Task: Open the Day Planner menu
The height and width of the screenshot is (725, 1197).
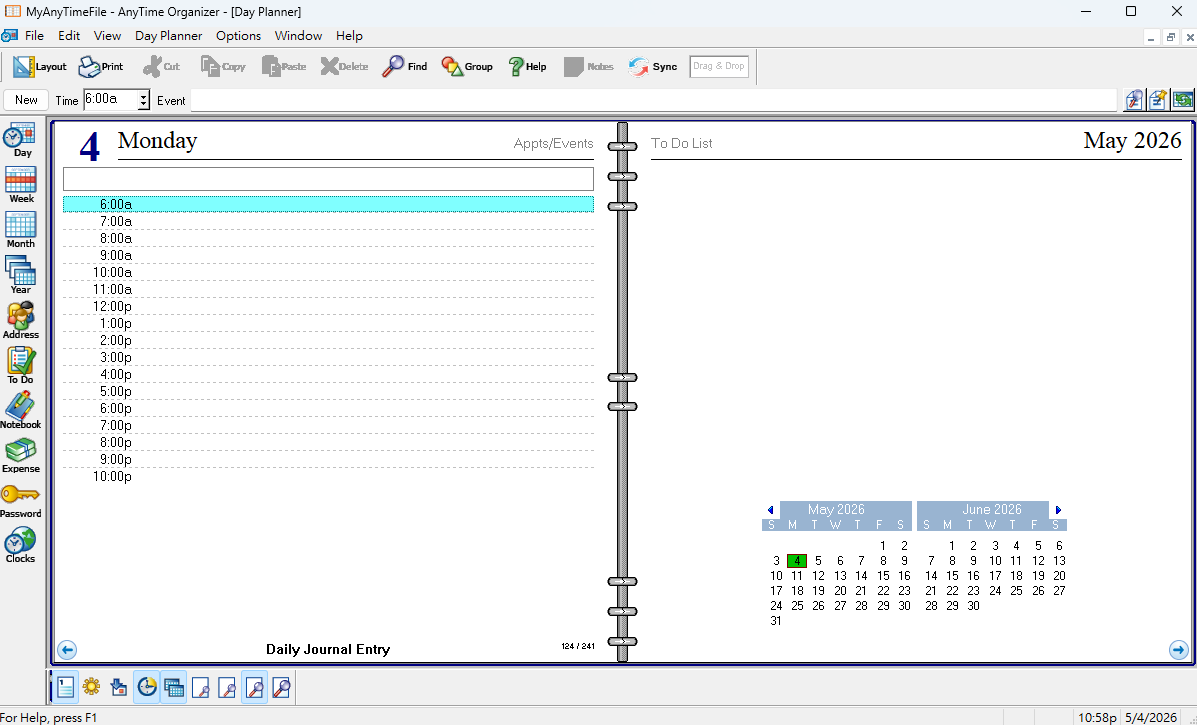Action: point(168,36)
